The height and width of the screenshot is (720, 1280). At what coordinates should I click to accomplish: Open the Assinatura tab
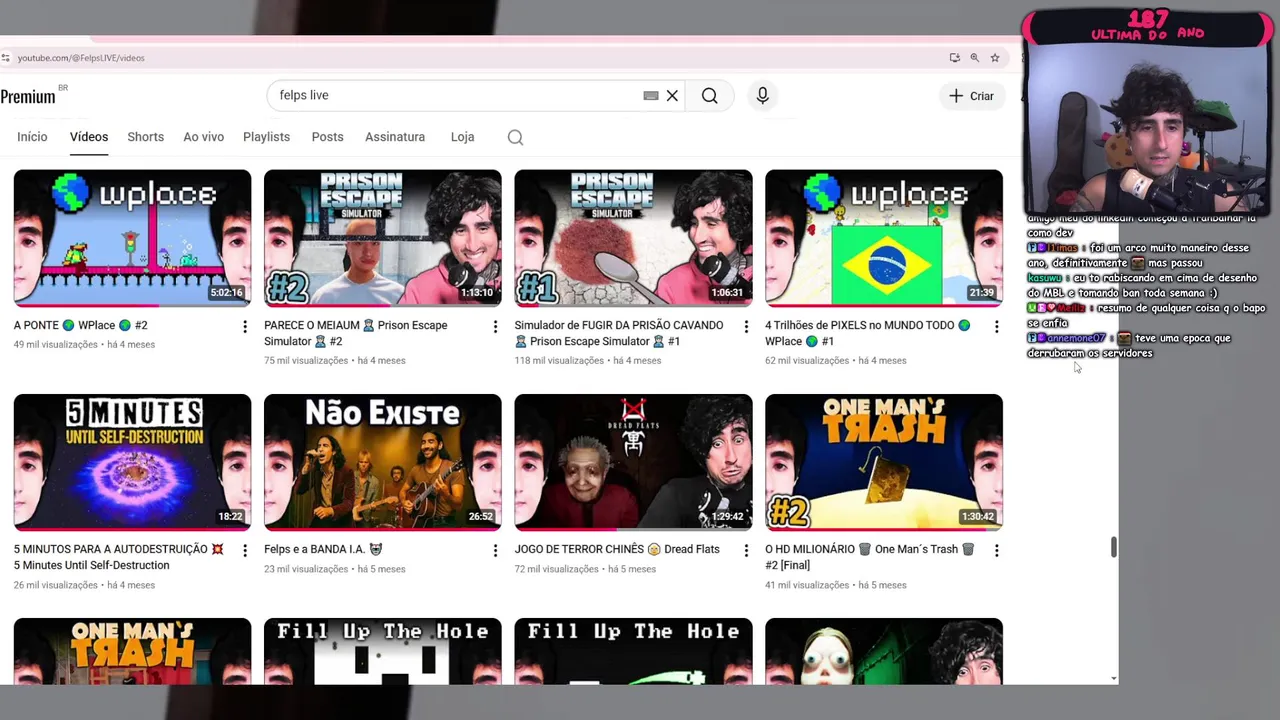pos(395,137)
